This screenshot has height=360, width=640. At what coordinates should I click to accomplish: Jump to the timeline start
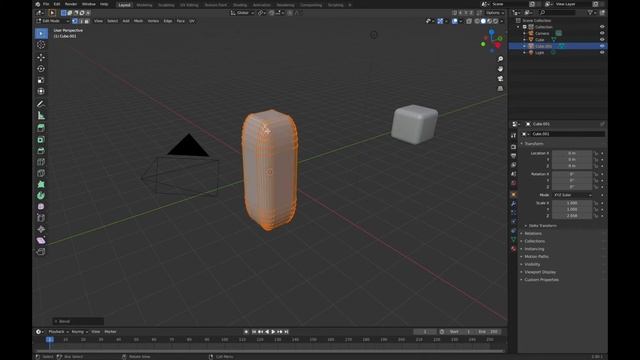click(x=254, y=332)
